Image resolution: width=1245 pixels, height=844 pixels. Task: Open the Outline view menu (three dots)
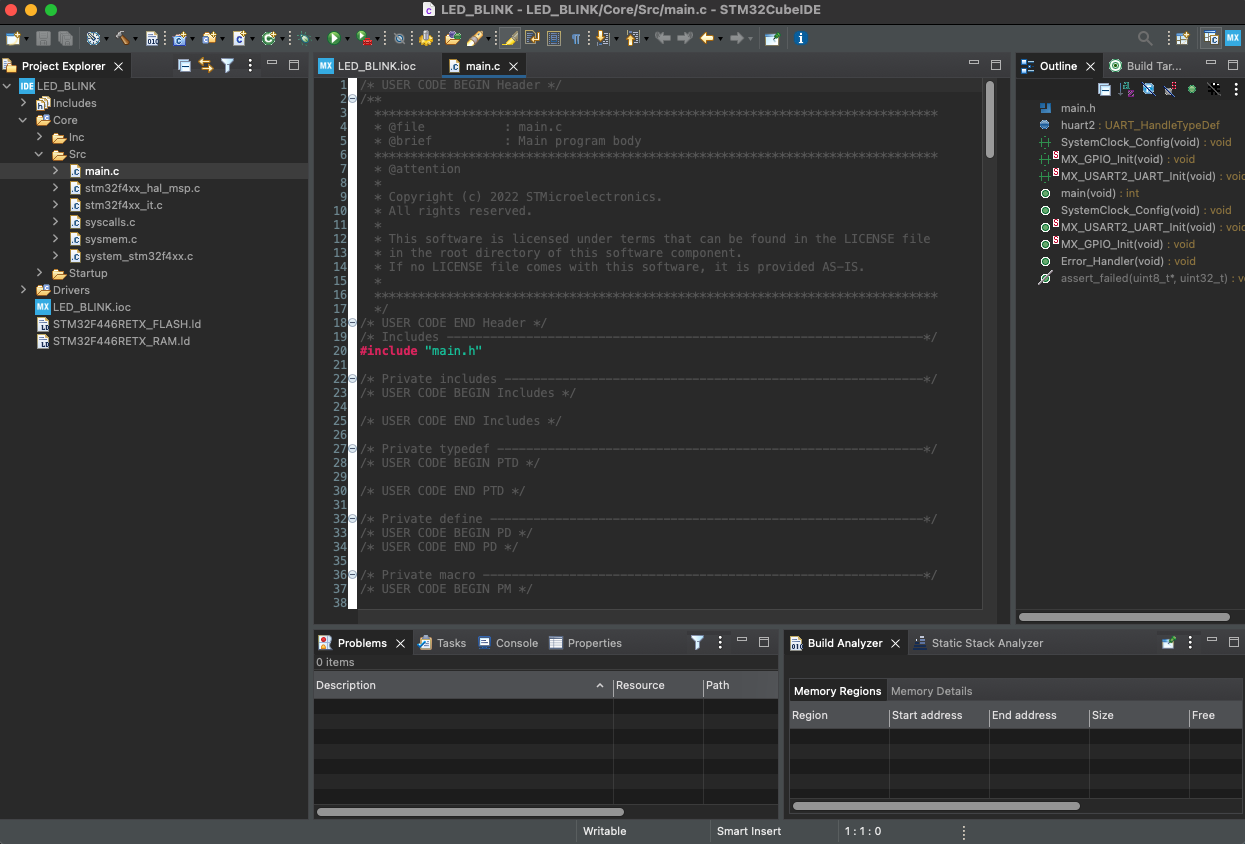click(1236, 89)
